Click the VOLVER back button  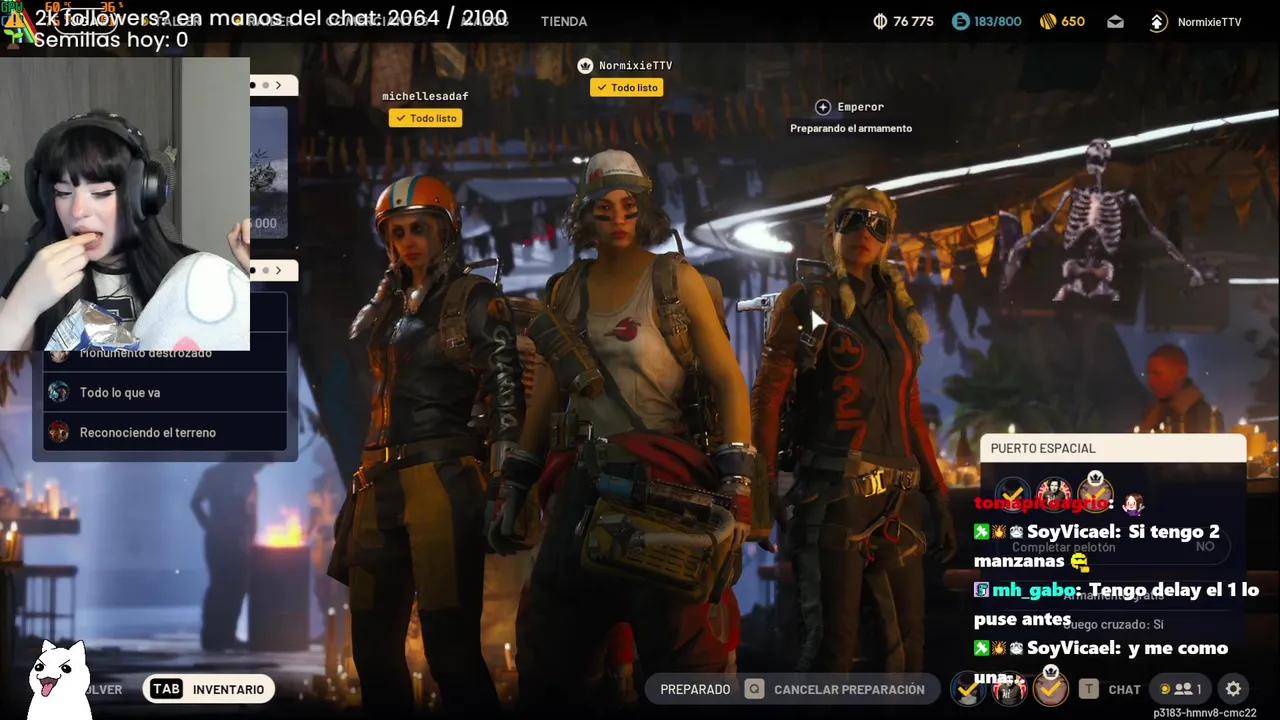(x=102, y=690)
